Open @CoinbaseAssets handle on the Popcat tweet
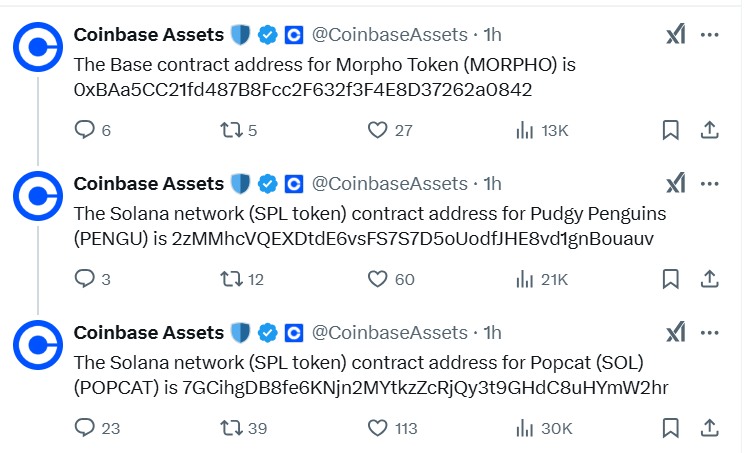Image resolution: width=745 pixels, height=453 pixels. (390, 333)
